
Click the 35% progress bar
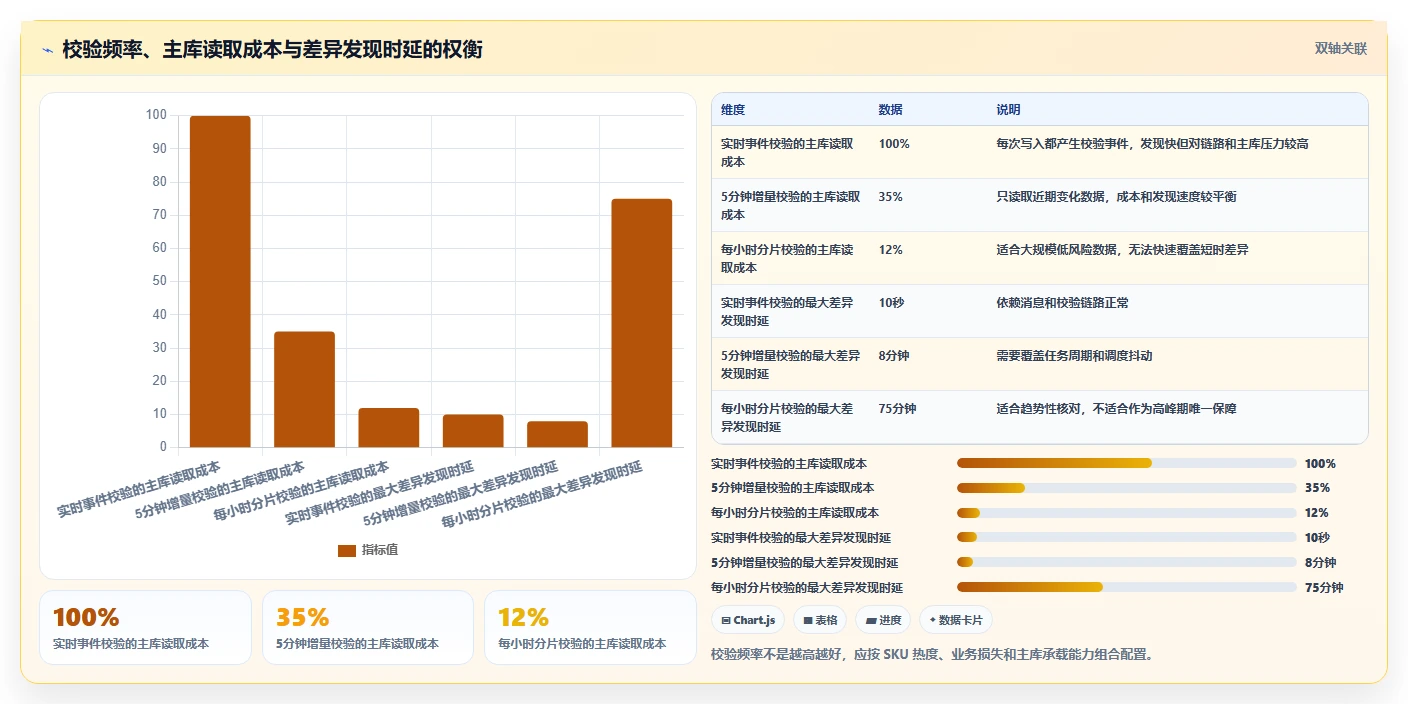tap(1127, 488)
